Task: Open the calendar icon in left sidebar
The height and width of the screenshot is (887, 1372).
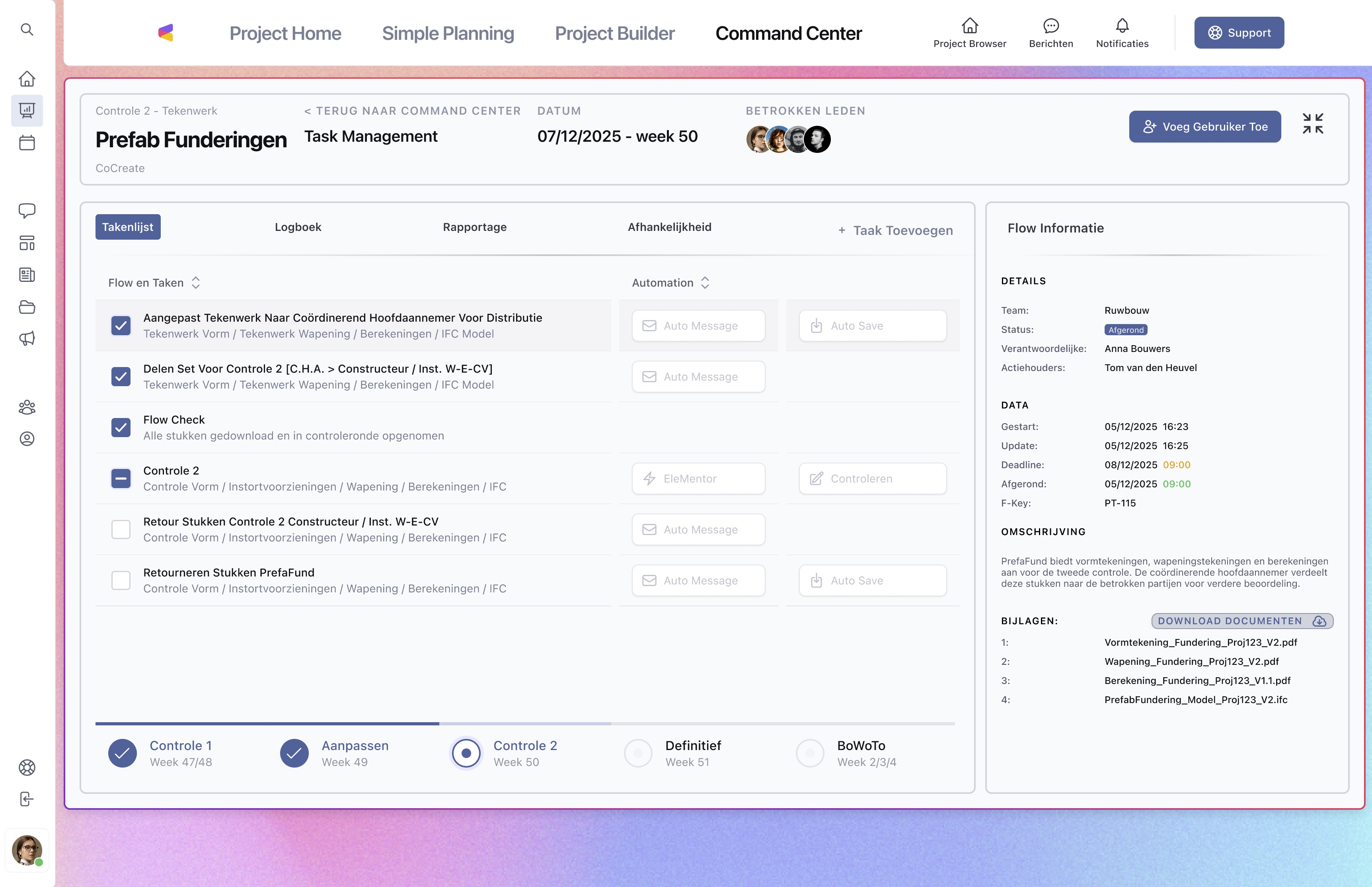Action: tap(27, 142)
